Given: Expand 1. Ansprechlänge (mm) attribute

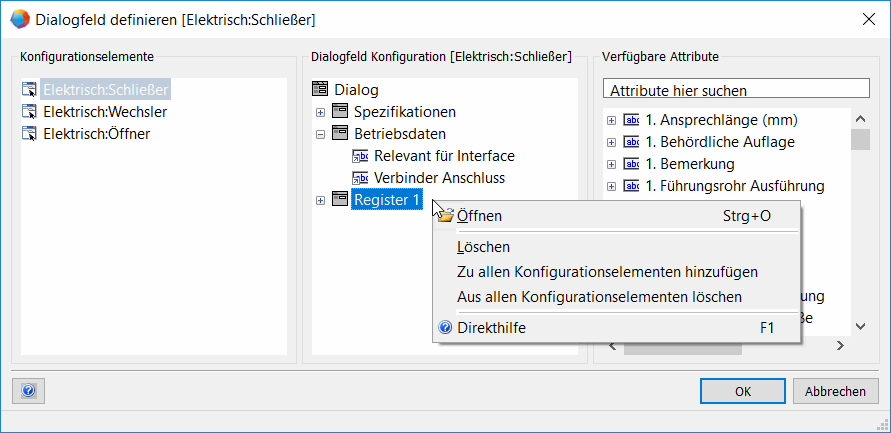Looking at the screenshot, I should pyautogui.click(x=611, y=120).
